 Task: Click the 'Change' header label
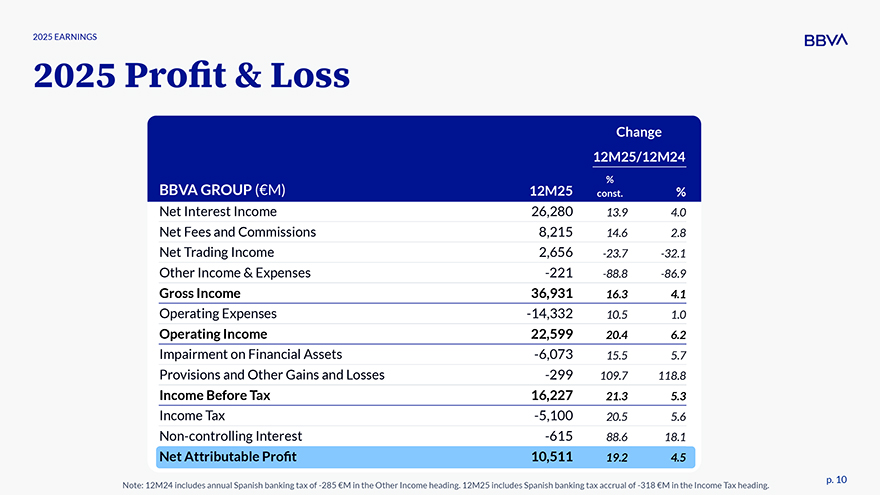[x=639, y=132]
